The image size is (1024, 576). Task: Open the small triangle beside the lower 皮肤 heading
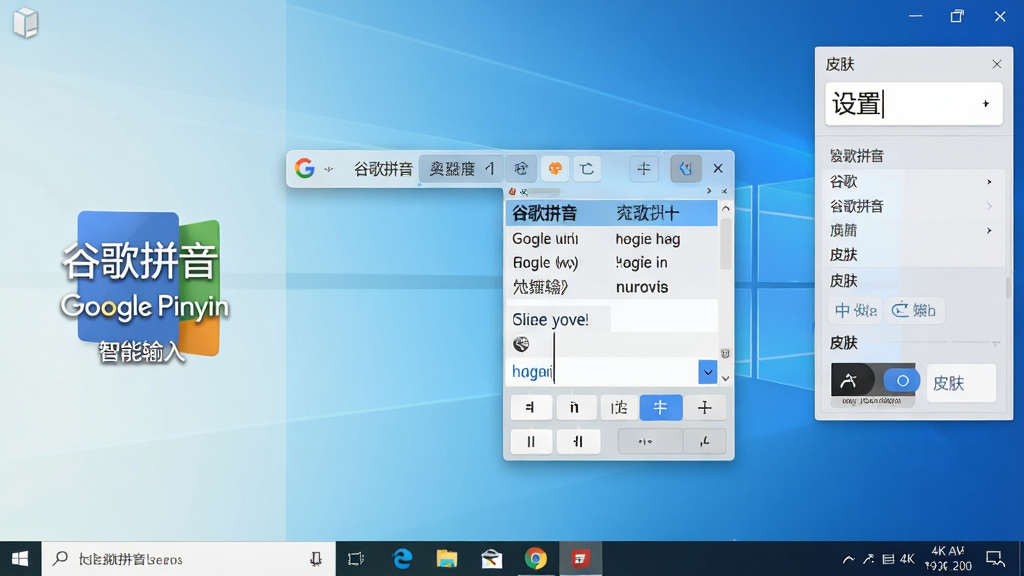(x=995, y=344)
